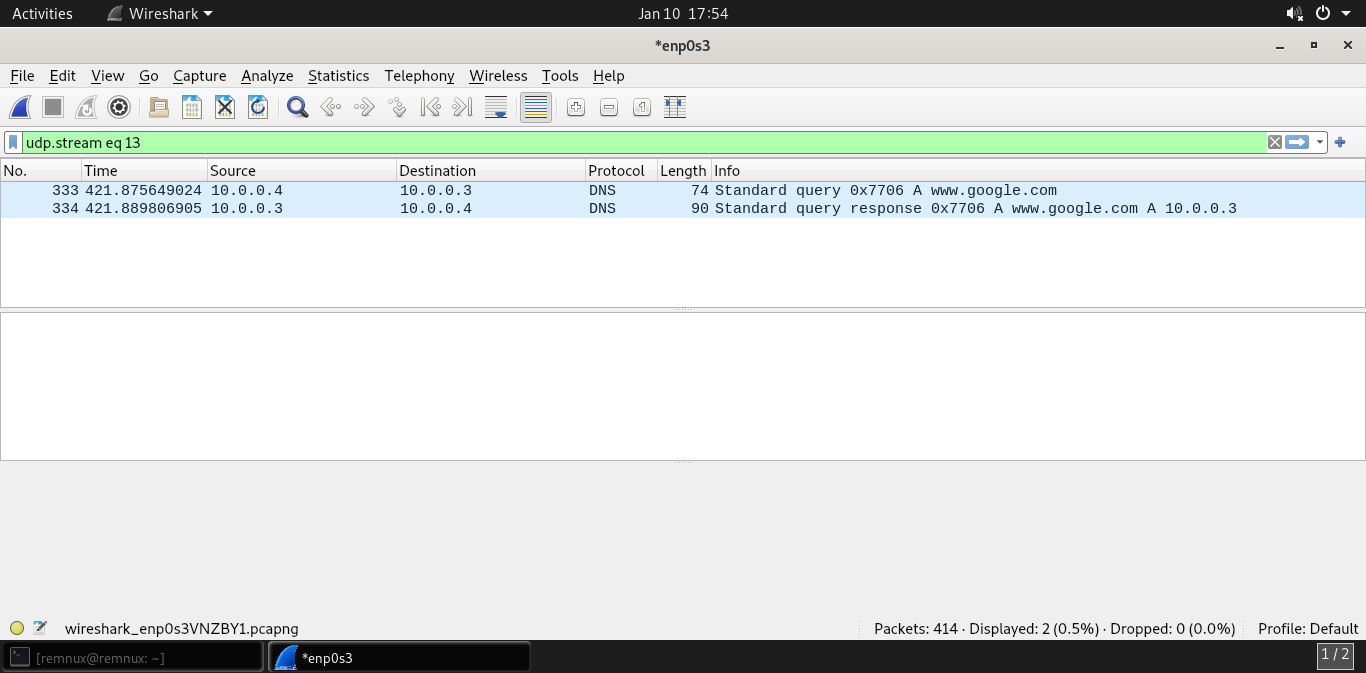Clear the udp.stream display filter
The height and width of the screenshot is (673, 1366).
[1275, 142]
